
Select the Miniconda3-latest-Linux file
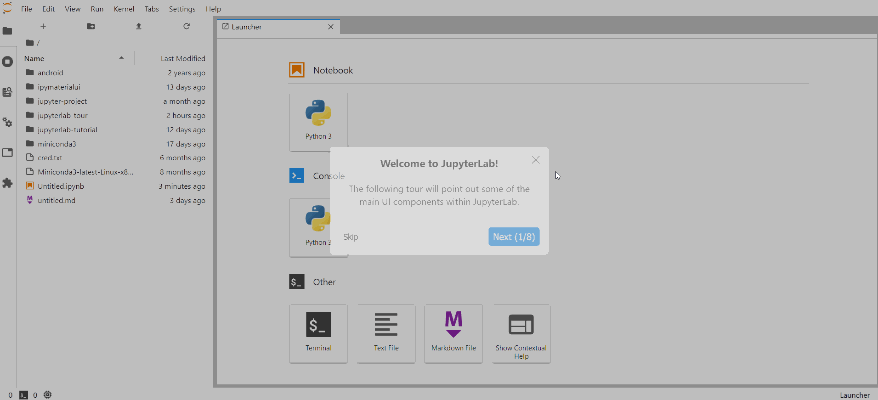114,172
